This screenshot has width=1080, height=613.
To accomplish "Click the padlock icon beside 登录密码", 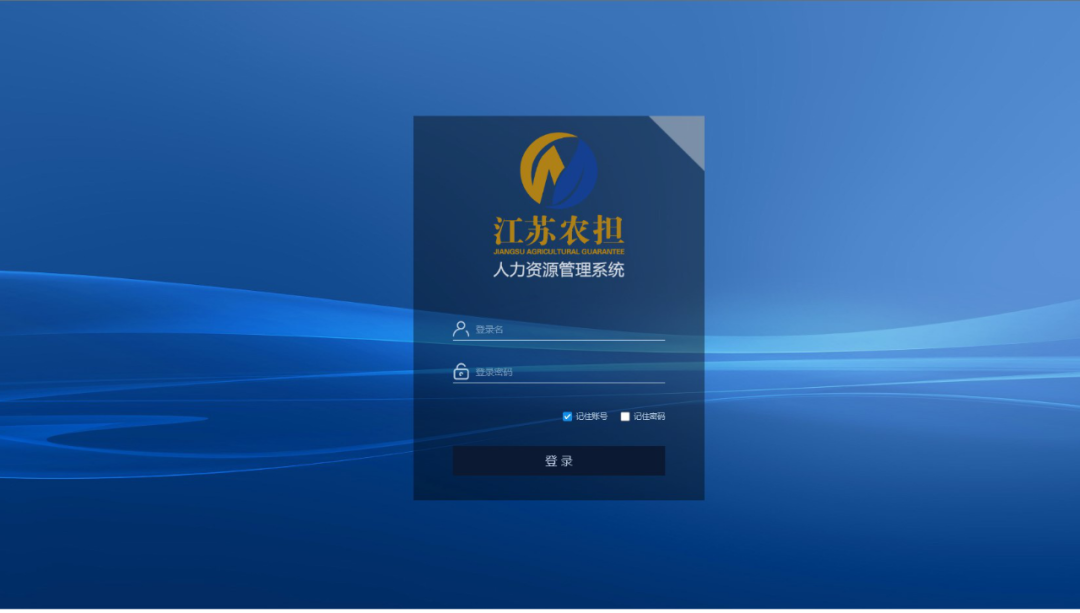I will pos(461,372).
